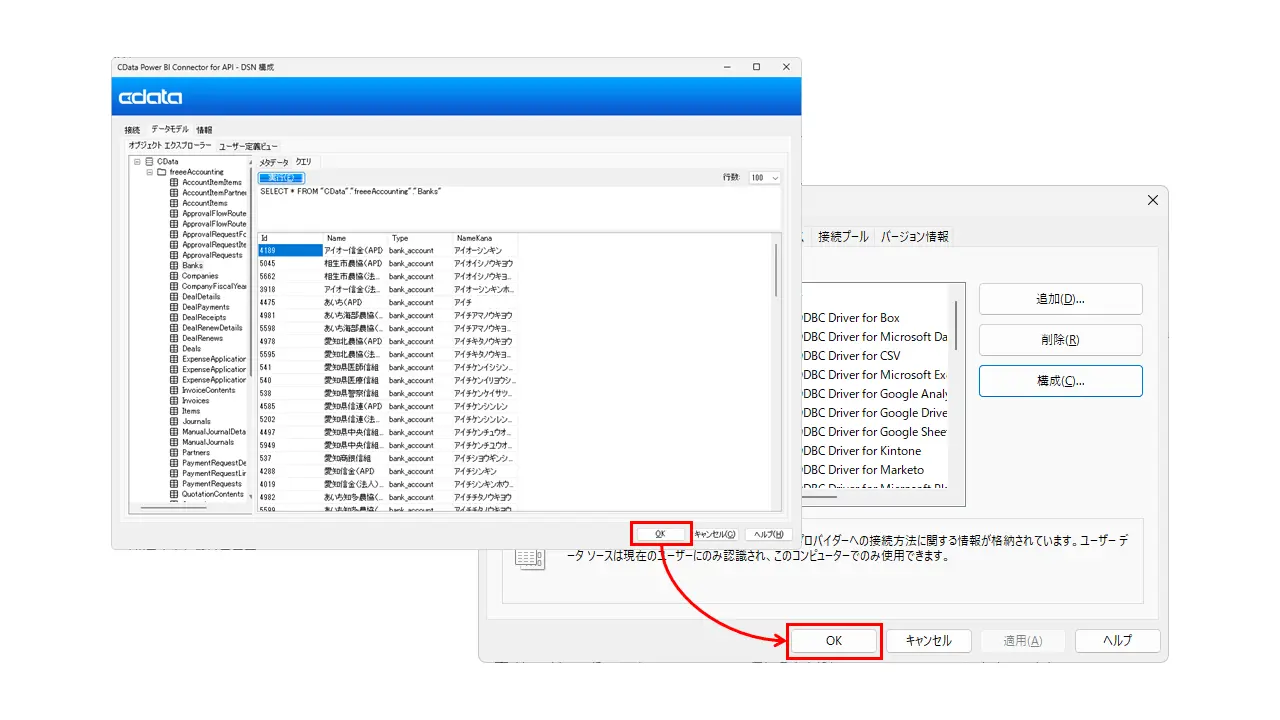Click the table icon beside Companies
1280x720 pixels.
(174, 276)
